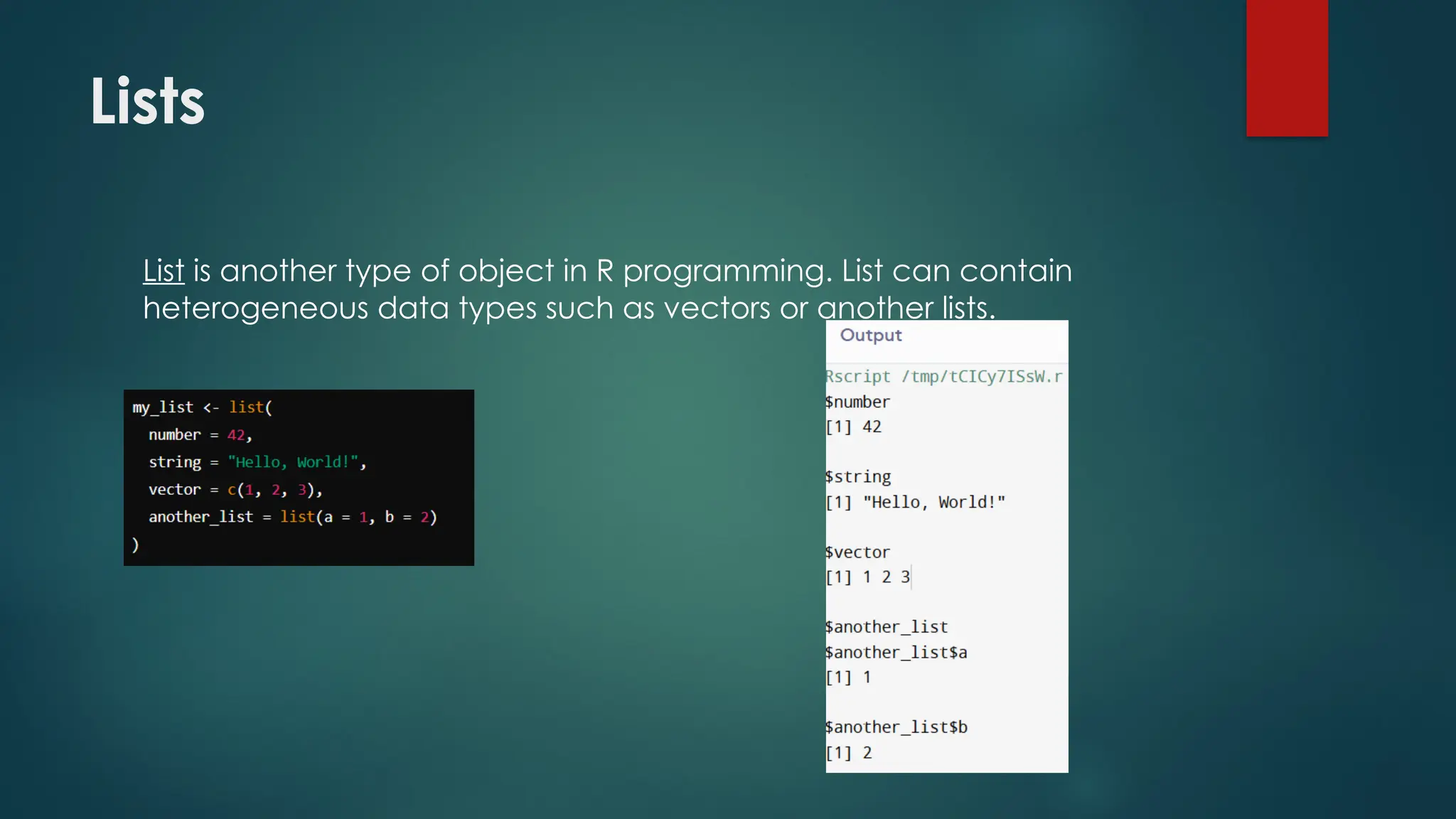Viewport: 1456px width, 819px height.
Task: Select the '[1] "Hello, World!"' output
Action: coord(916,503)
